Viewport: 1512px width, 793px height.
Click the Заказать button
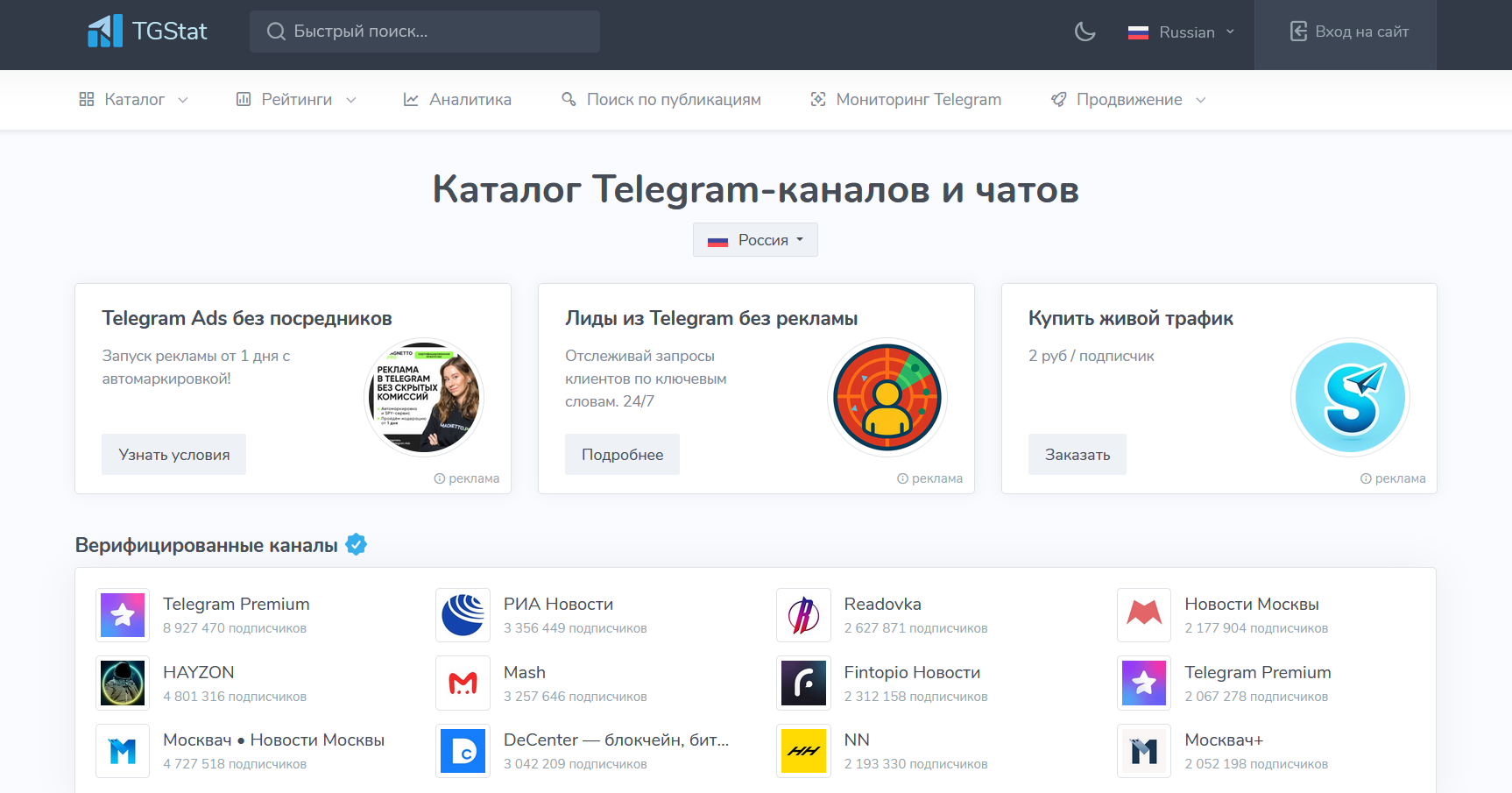click(1077, 455)
